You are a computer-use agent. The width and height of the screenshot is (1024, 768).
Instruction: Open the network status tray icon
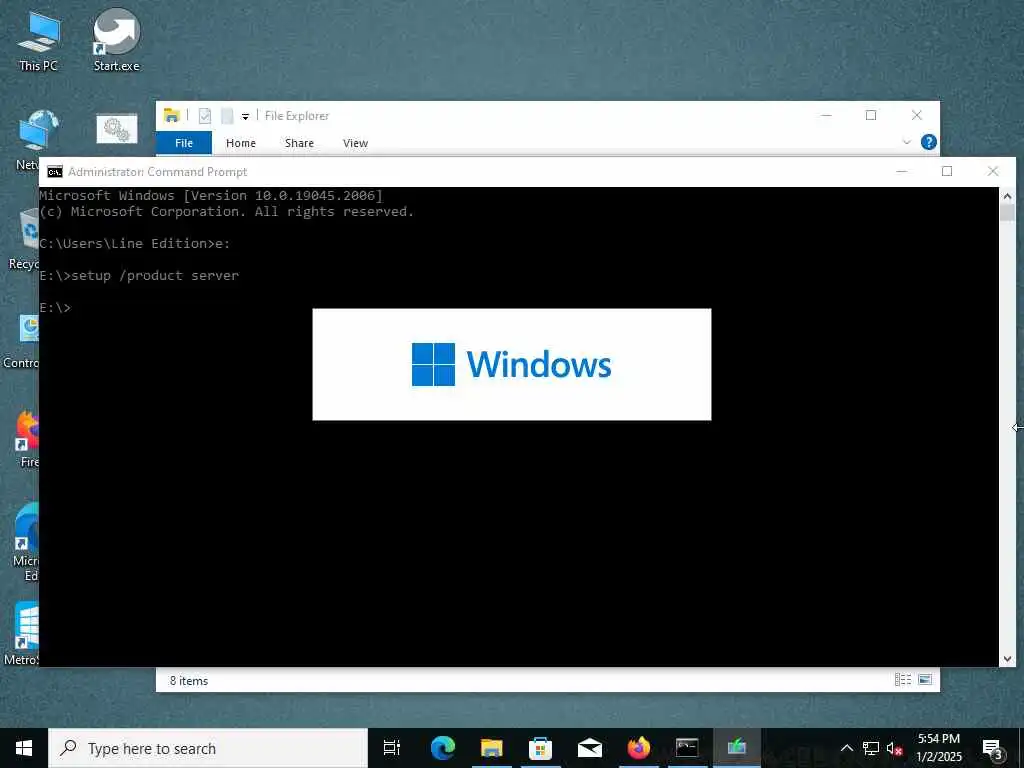click(x=871, y=748)
